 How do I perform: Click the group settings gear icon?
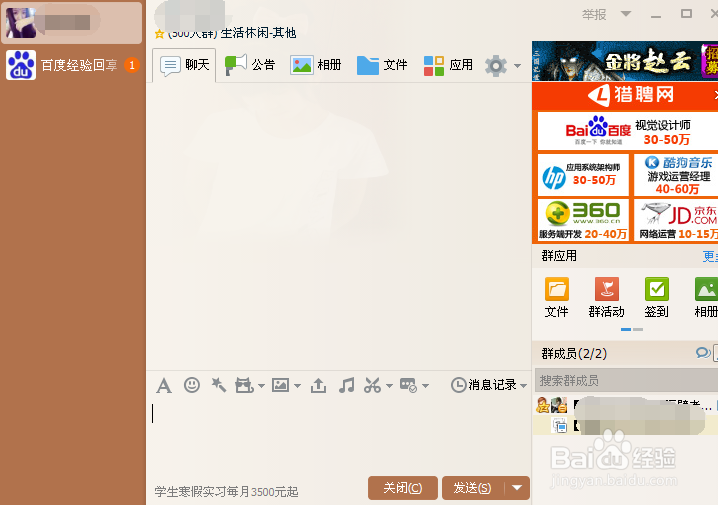(x=496, y=66)
